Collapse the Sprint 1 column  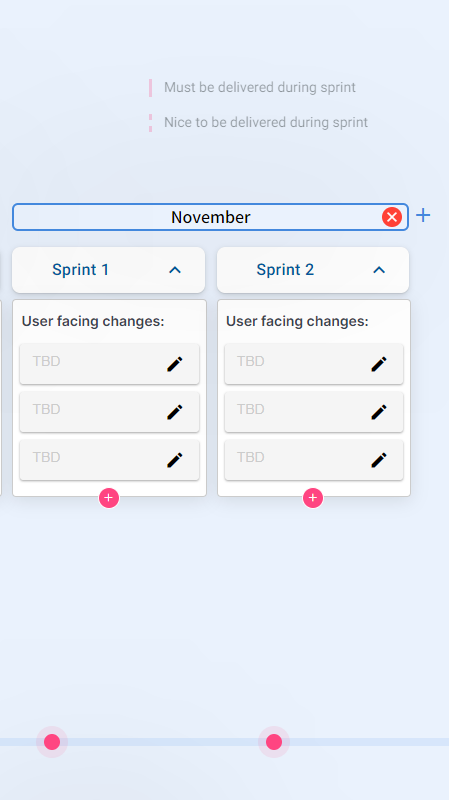point(175,270)
